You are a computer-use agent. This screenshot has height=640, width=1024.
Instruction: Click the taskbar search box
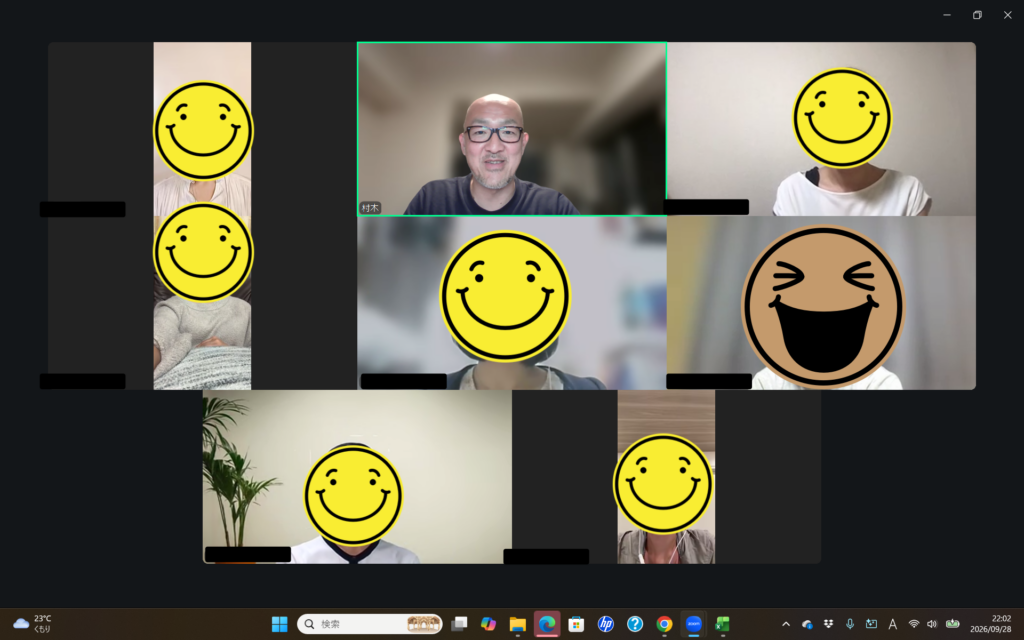(370, 624)
